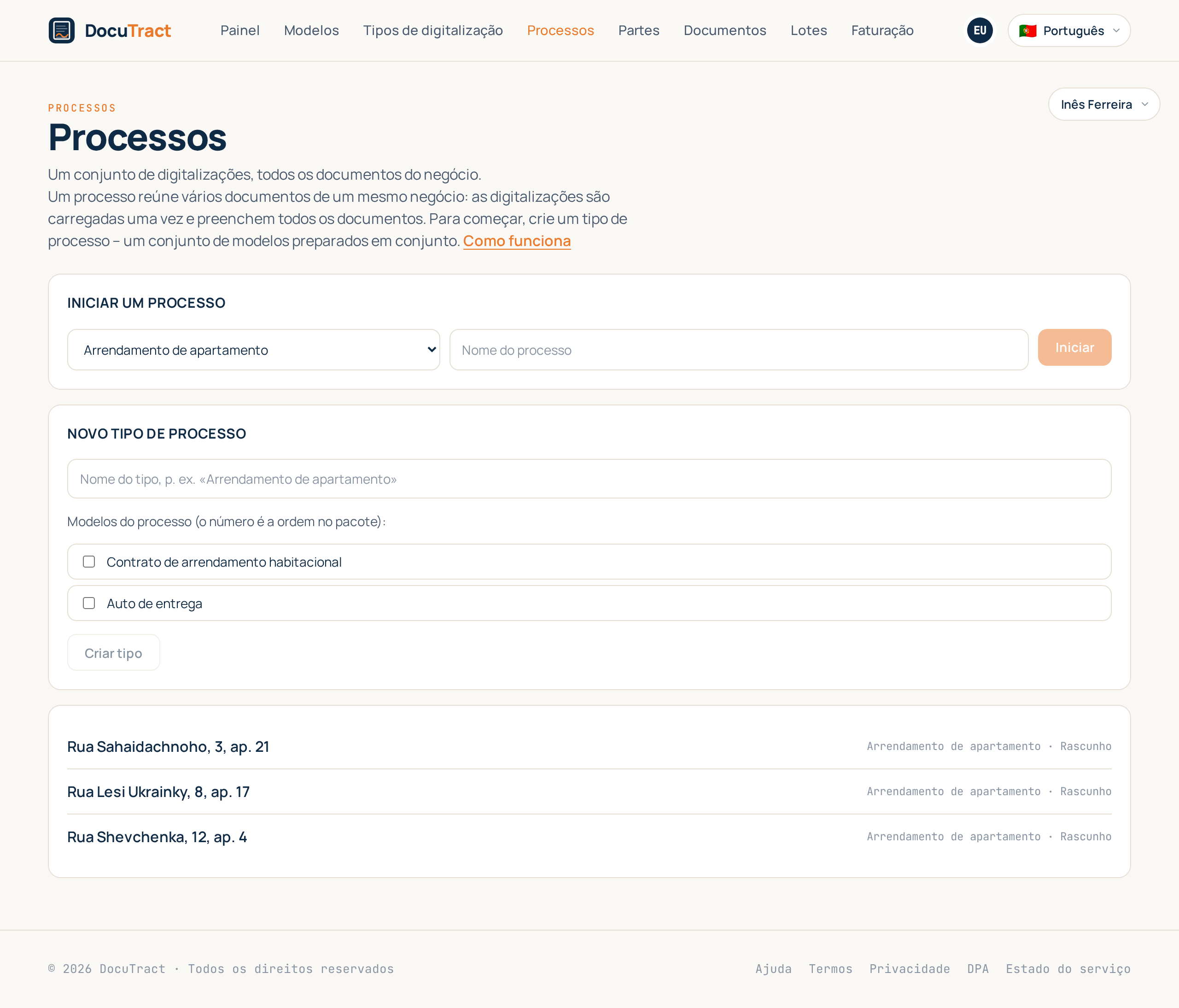Focus the Nome do processo input
The width and height of the screenshot is (1179, 1008).
[x=739, y=350]
